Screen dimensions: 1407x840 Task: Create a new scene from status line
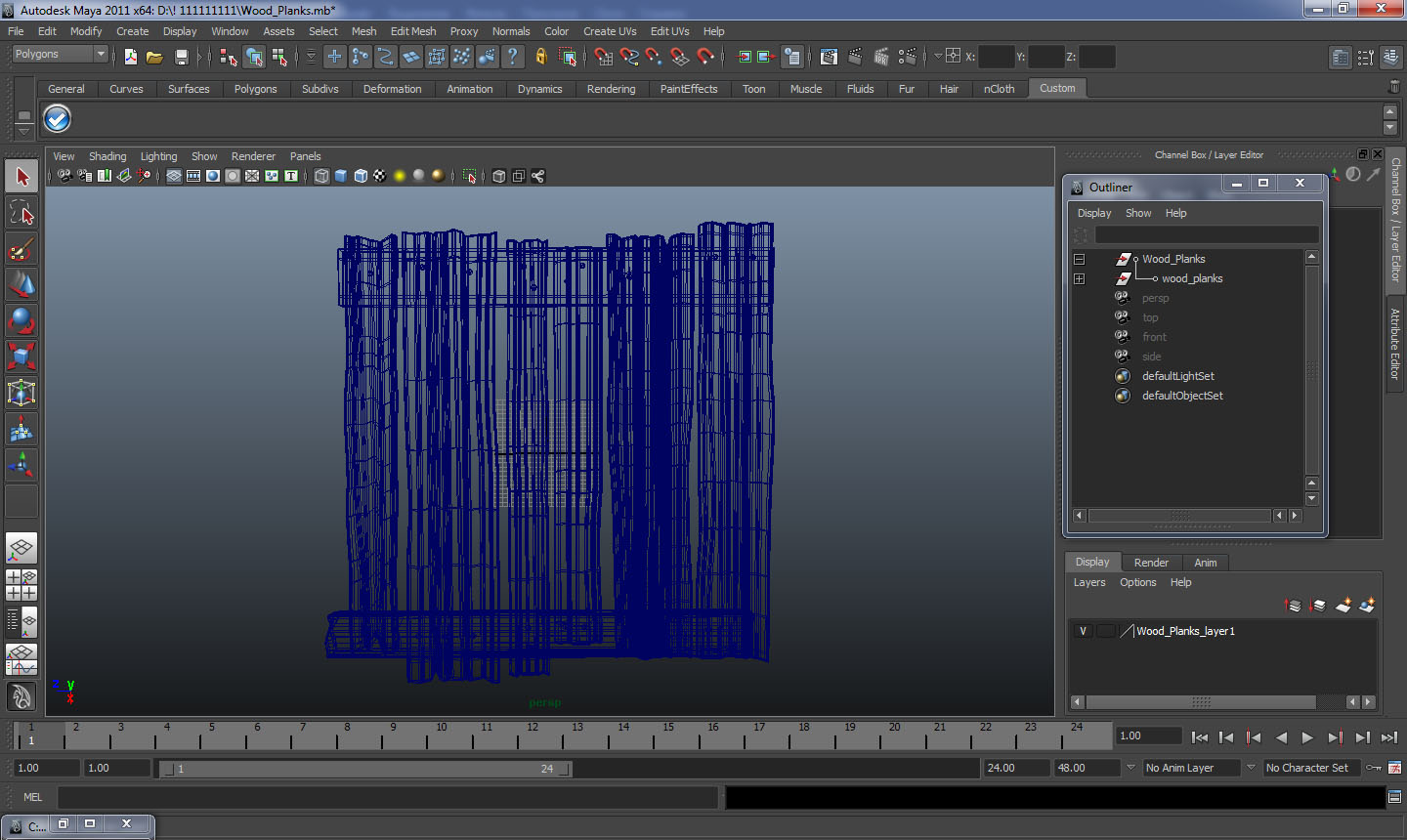click(131, 57)
